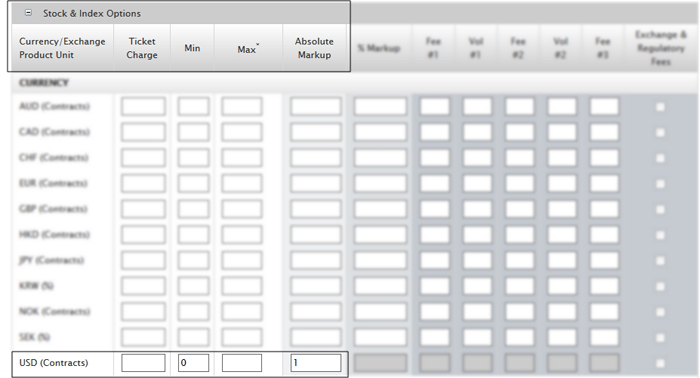The width and height of the screenshot is (700, 378).
Task: Click the SEK (%) % Markup field
Action: [x=380, y=337]
